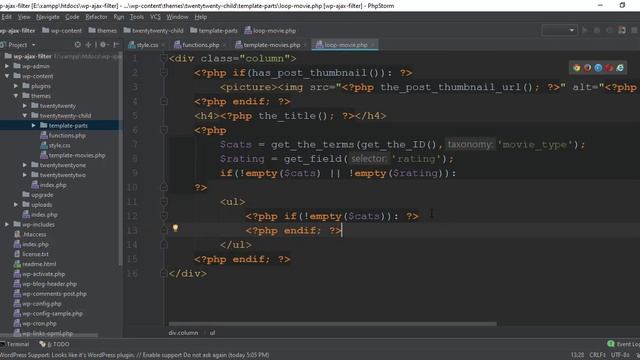Image resolution: width=640 pixels, height=360 pixels.
Task: Click the Debug bug icon in toolbar
Action: click(x=597, y=31)
